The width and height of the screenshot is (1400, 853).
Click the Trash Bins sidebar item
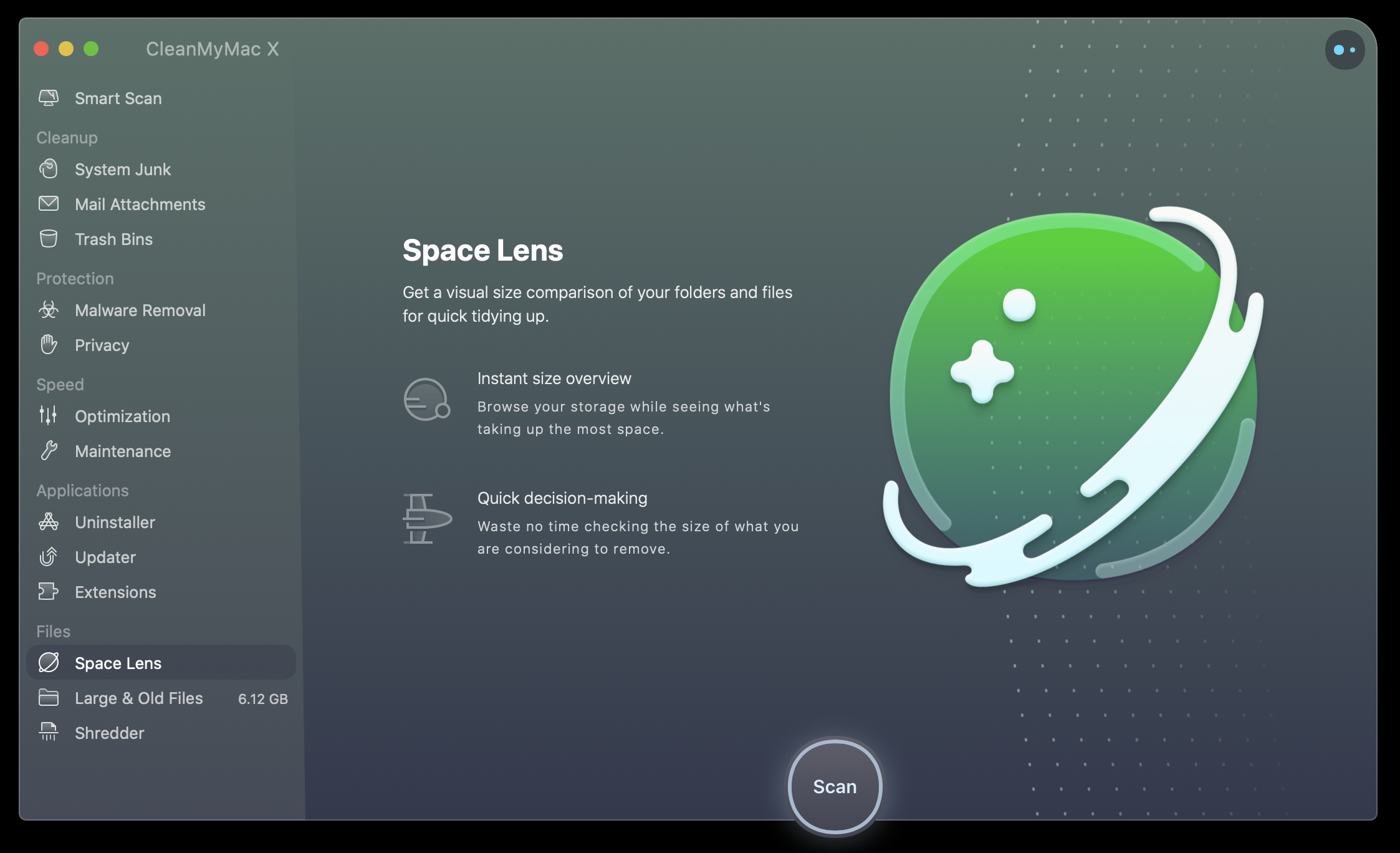(x=114, y=238)
